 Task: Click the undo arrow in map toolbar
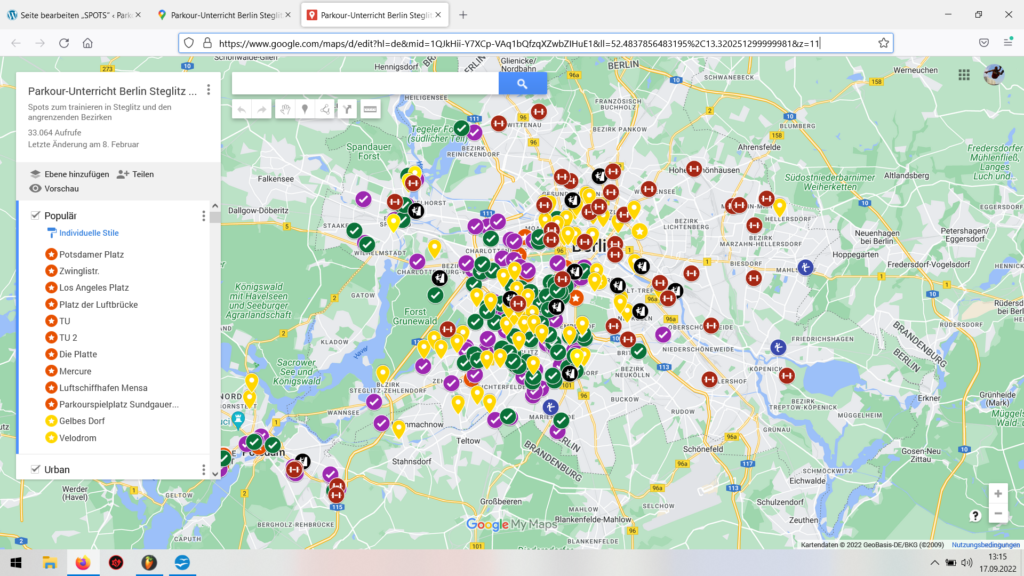click(x=243, y=109)
